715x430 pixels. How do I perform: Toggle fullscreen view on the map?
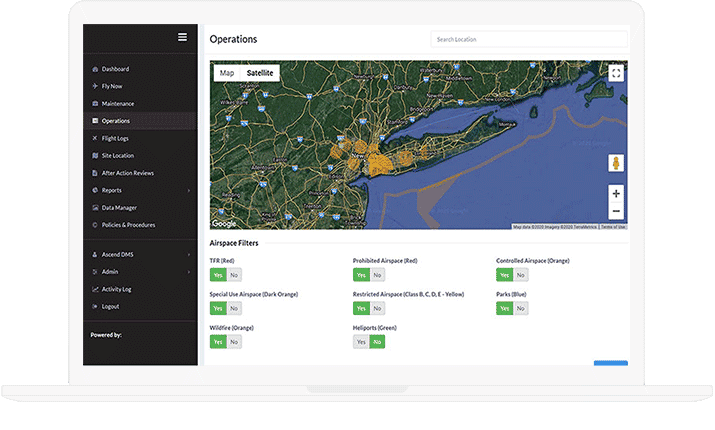pyautogui.click(x=616, y=73)
